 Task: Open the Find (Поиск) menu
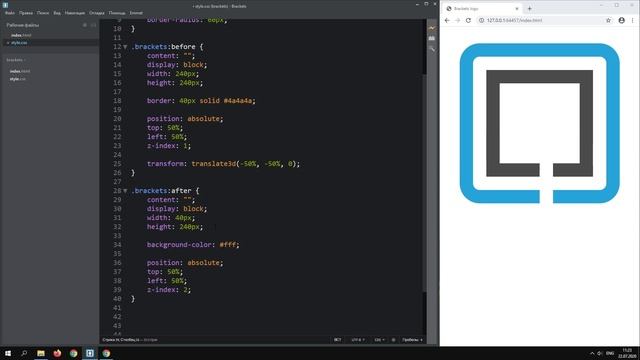point(43,13)
